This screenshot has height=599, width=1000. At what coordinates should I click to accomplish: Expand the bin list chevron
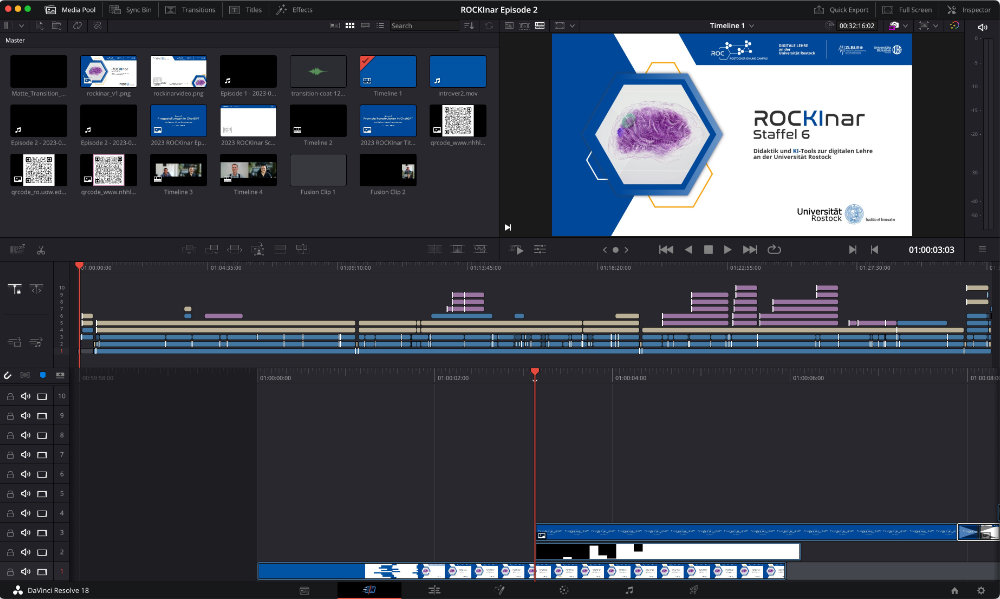[x=21, y=26]
